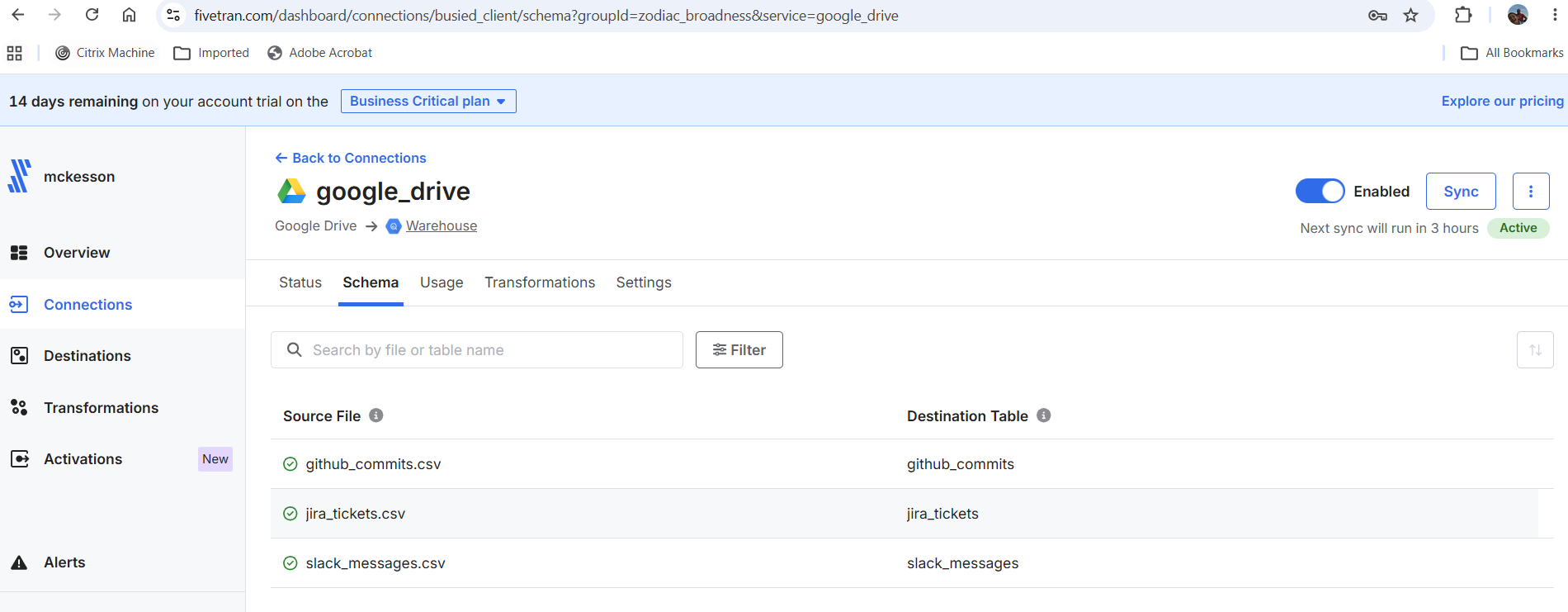The height and width of the screenshot is (612, 1568).
Task: Open the All Bookmarks folder
Action: pos(1512,53)
